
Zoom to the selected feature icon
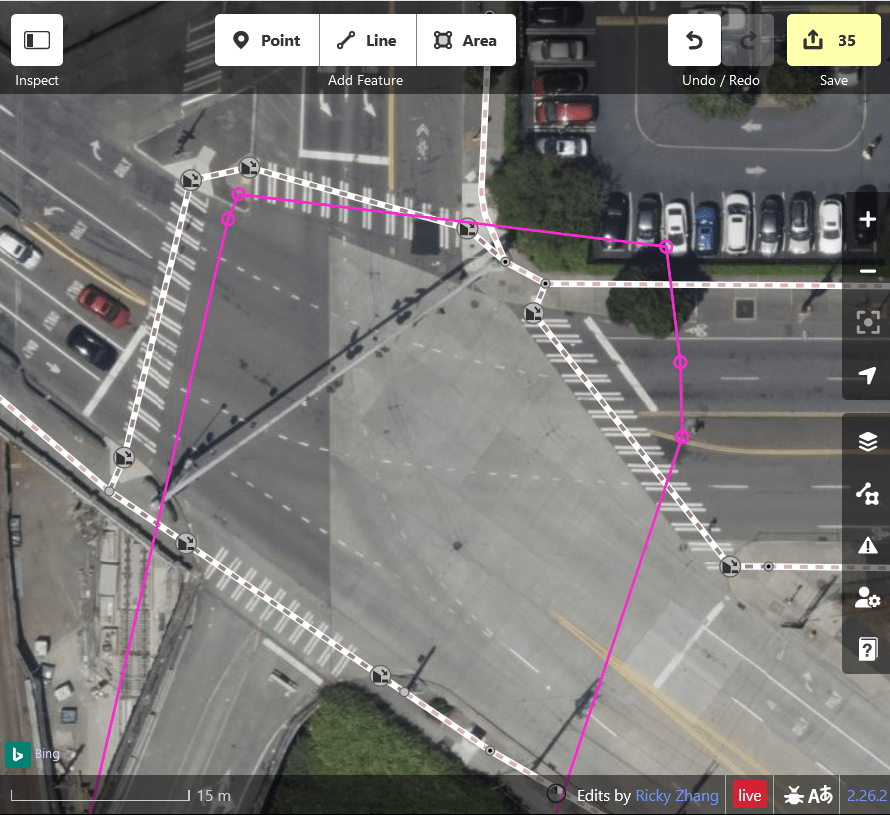tap(867, 322)
